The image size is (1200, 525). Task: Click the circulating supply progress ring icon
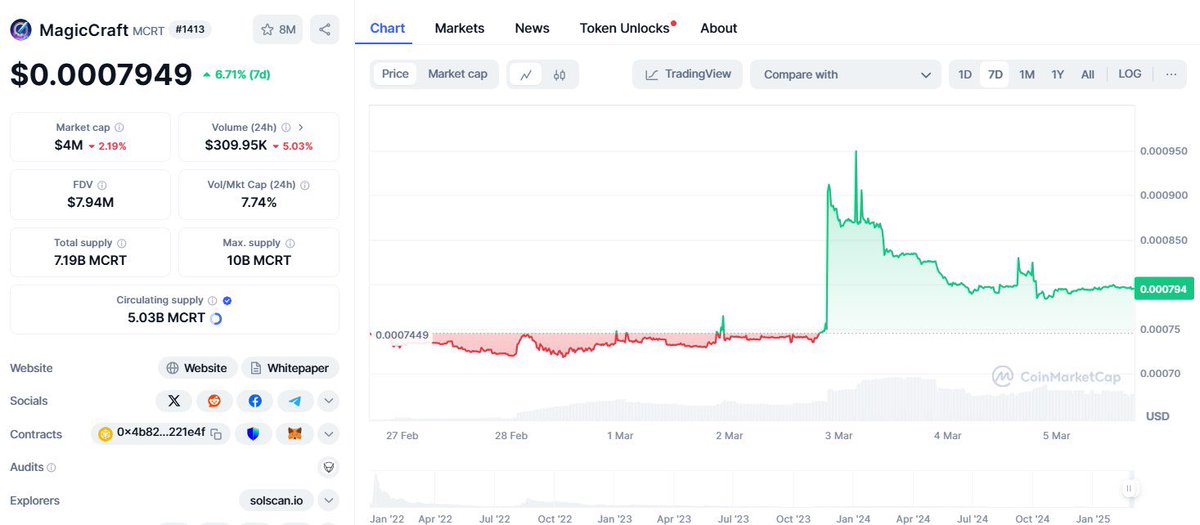click(216, 318)
